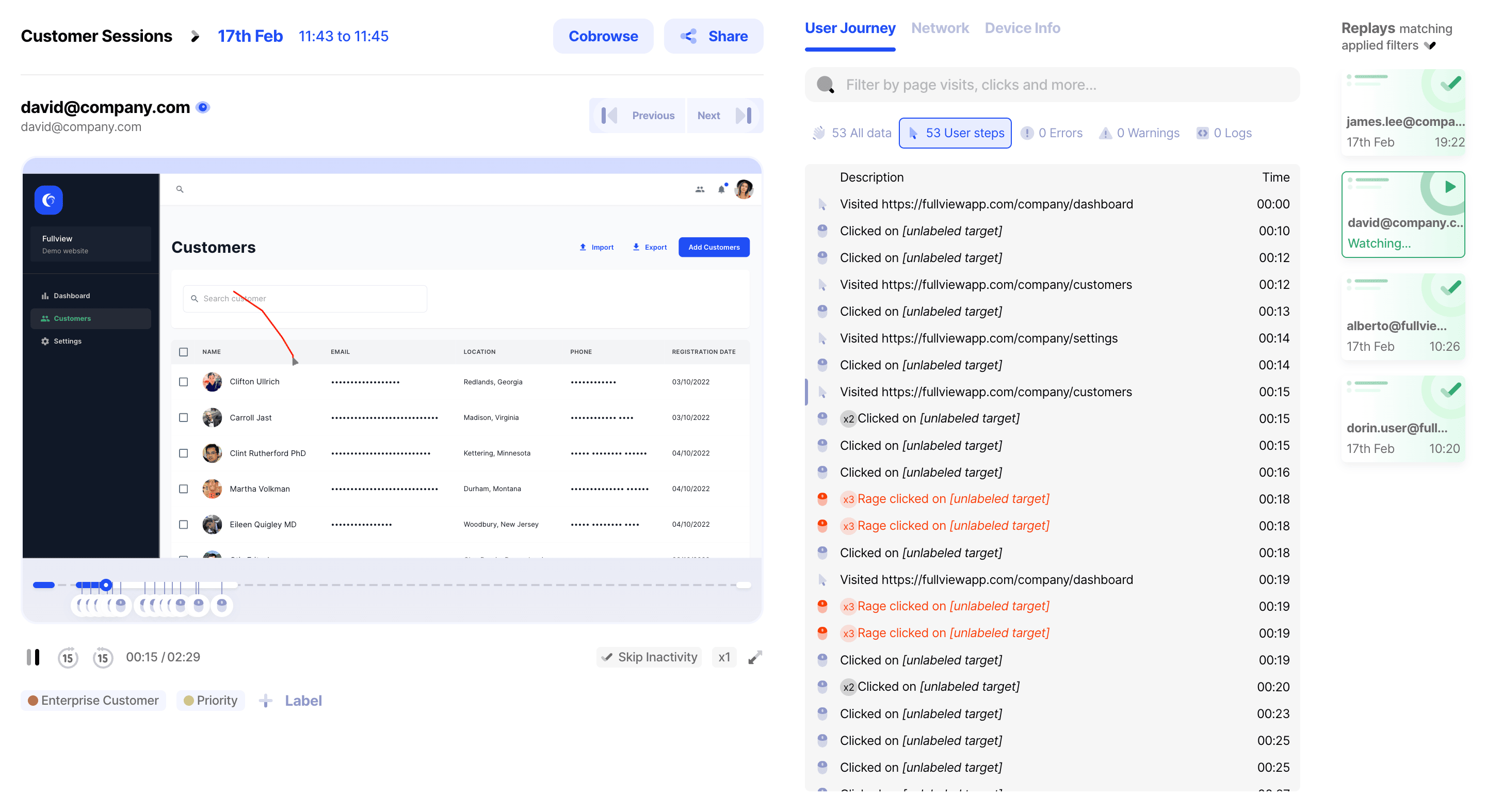The width and height of the screenshot is (1486, 812).
Task: Enter fullscreen mode for the replay player
Action: (x=755, y=657)
